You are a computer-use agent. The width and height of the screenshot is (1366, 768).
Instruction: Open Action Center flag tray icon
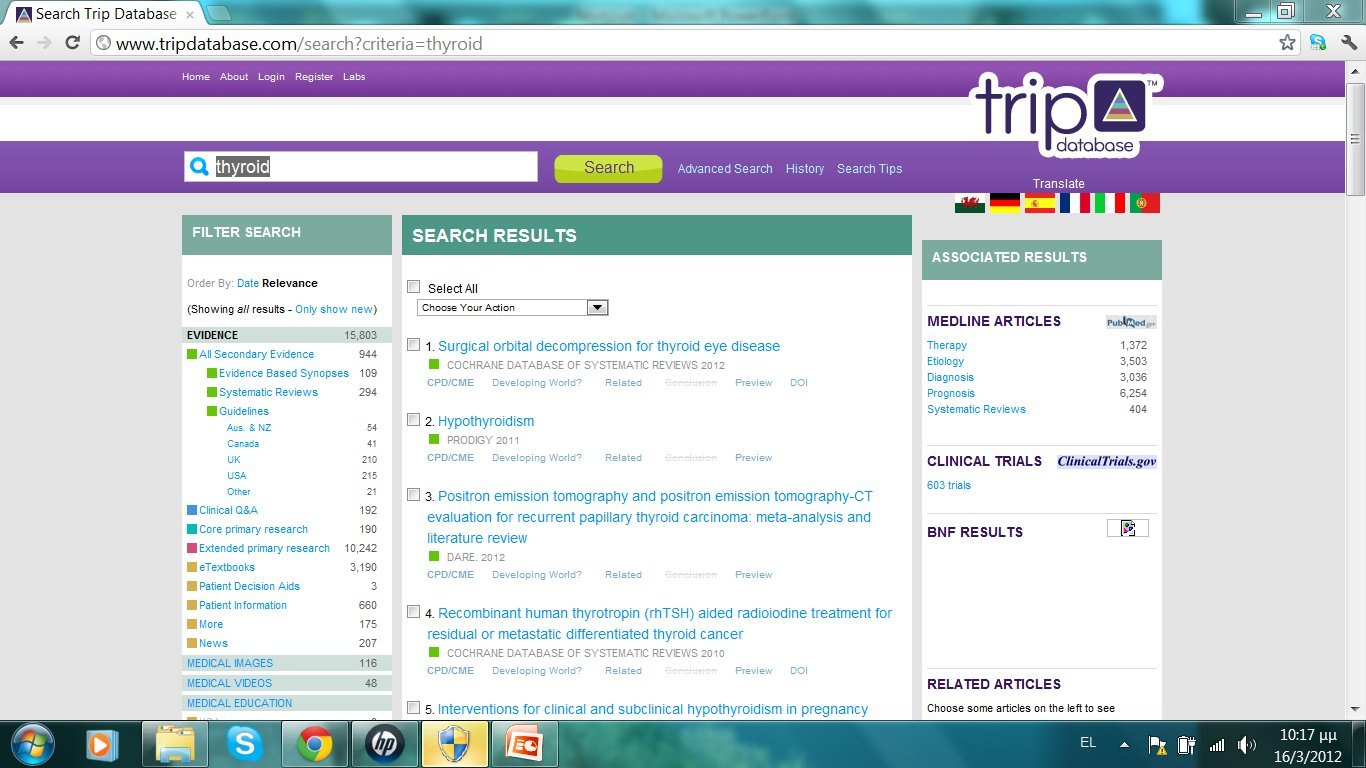click(x=1158, y=744)
